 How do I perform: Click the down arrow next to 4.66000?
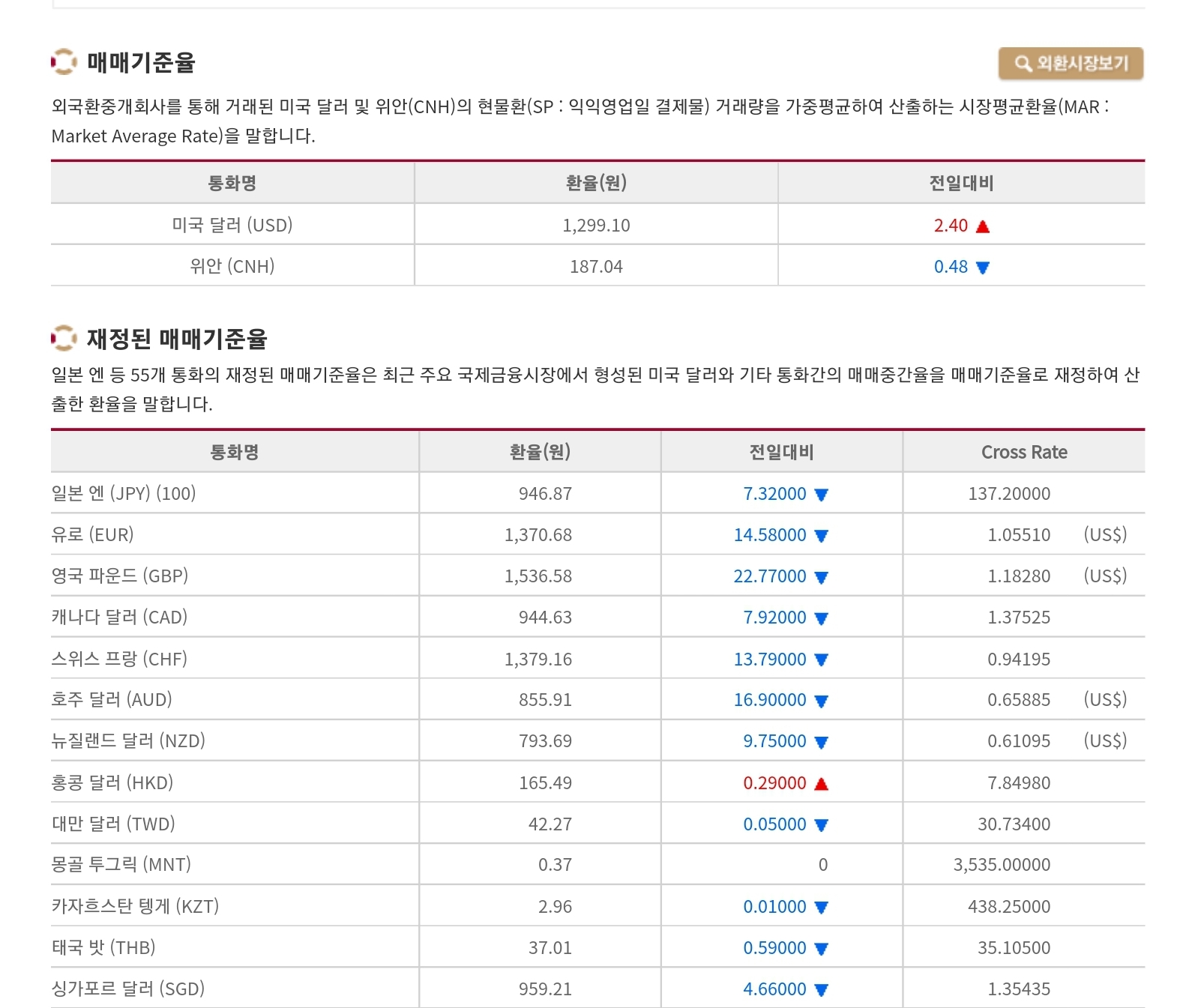821,990
